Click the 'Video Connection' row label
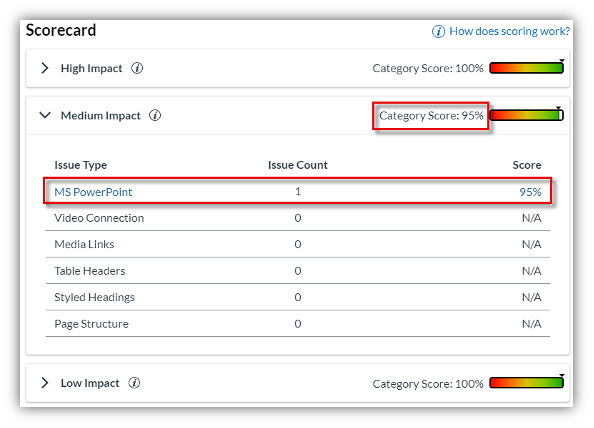 tap(99, 218)
